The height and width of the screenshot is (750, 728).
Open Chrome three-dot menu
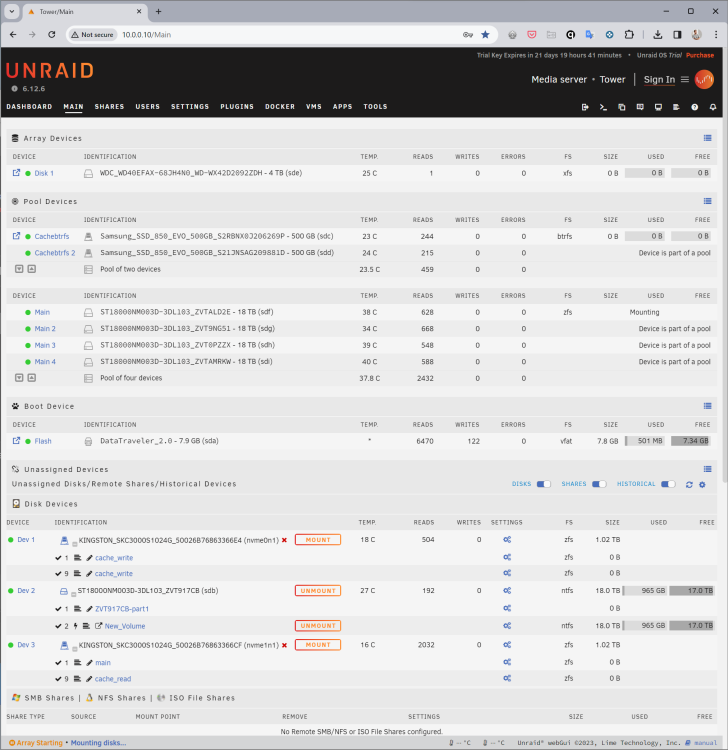click(x=716, y=34)
